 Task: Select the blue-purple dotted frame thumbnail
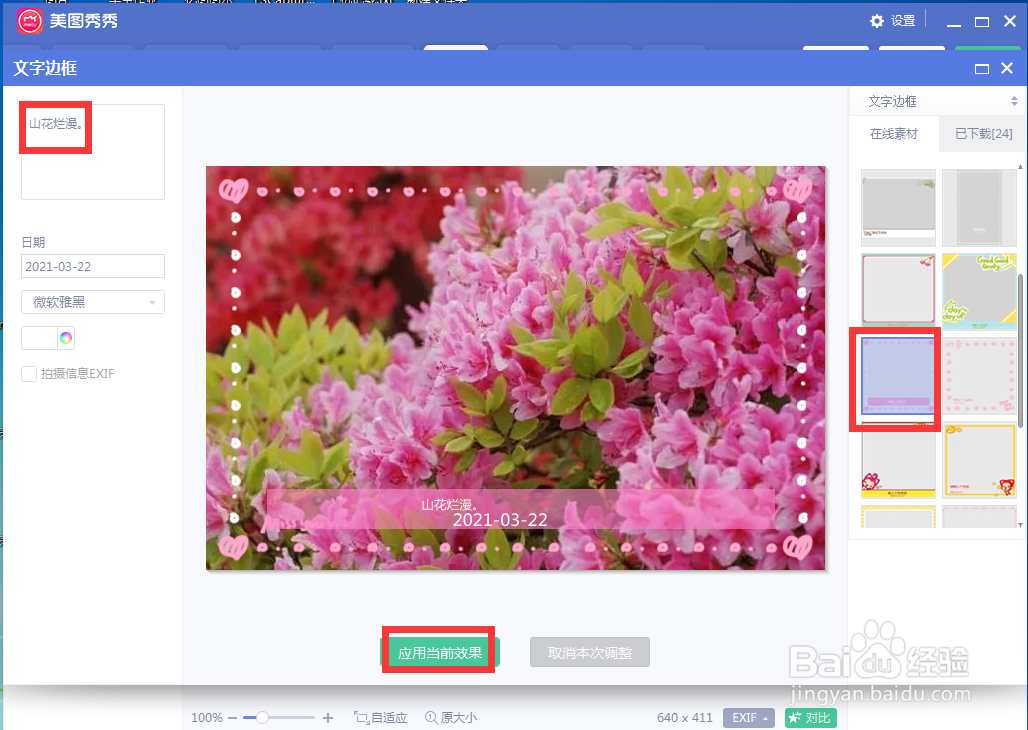pyautogui.click(x=898, y=376)
